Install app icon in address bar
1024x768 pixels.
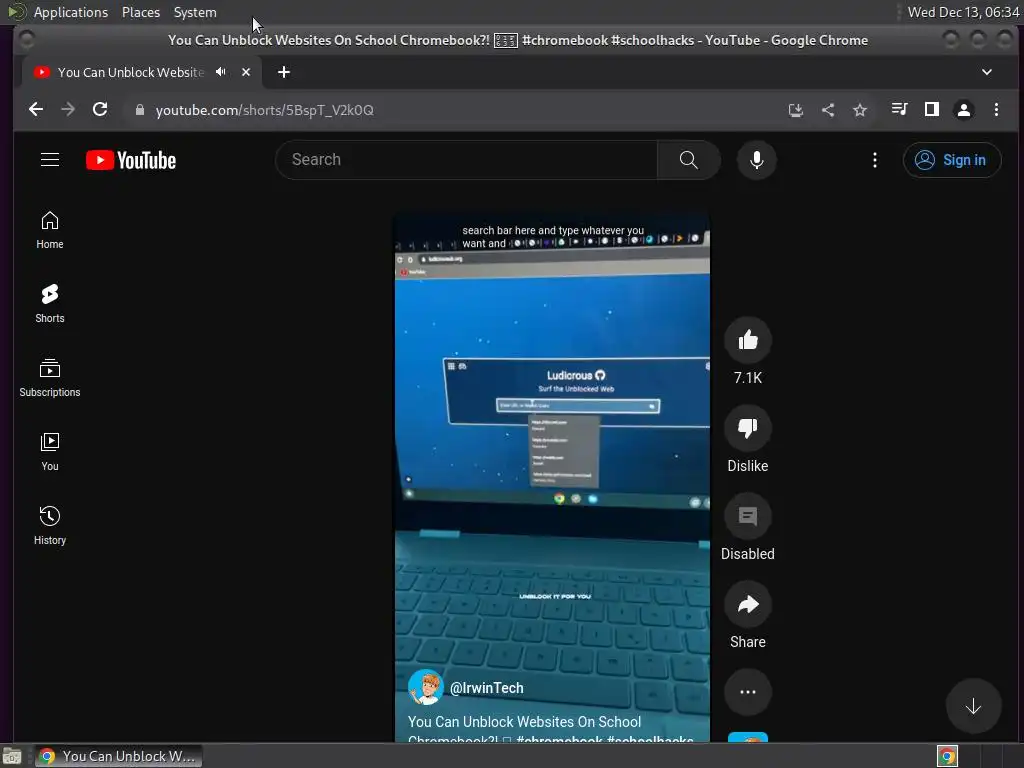(x=795, y=110)
